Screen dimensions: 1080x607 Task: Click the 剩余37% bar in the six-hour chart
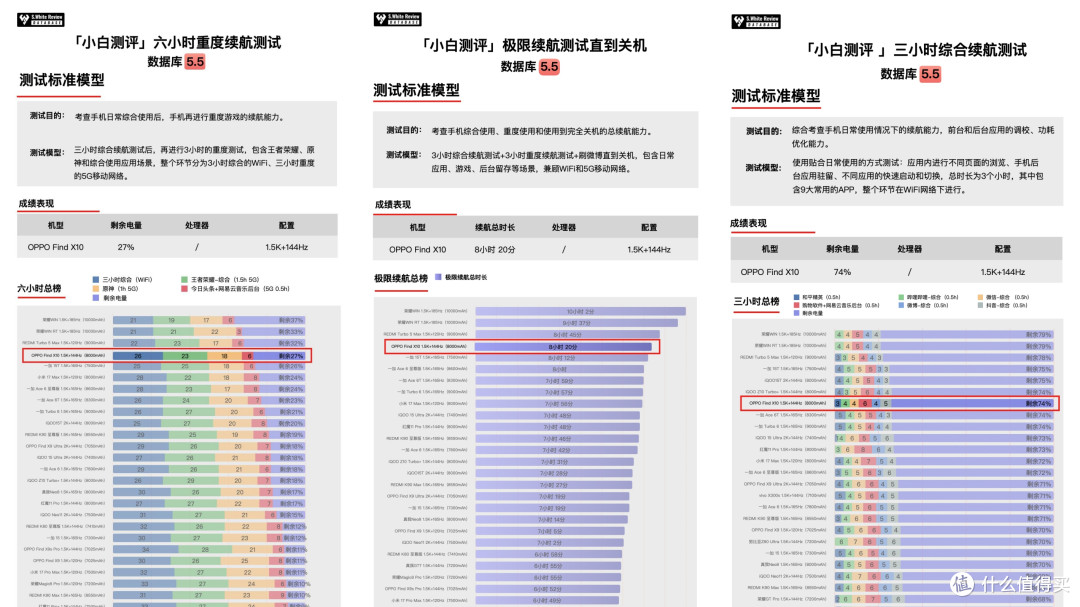click(x=269, y=320)
